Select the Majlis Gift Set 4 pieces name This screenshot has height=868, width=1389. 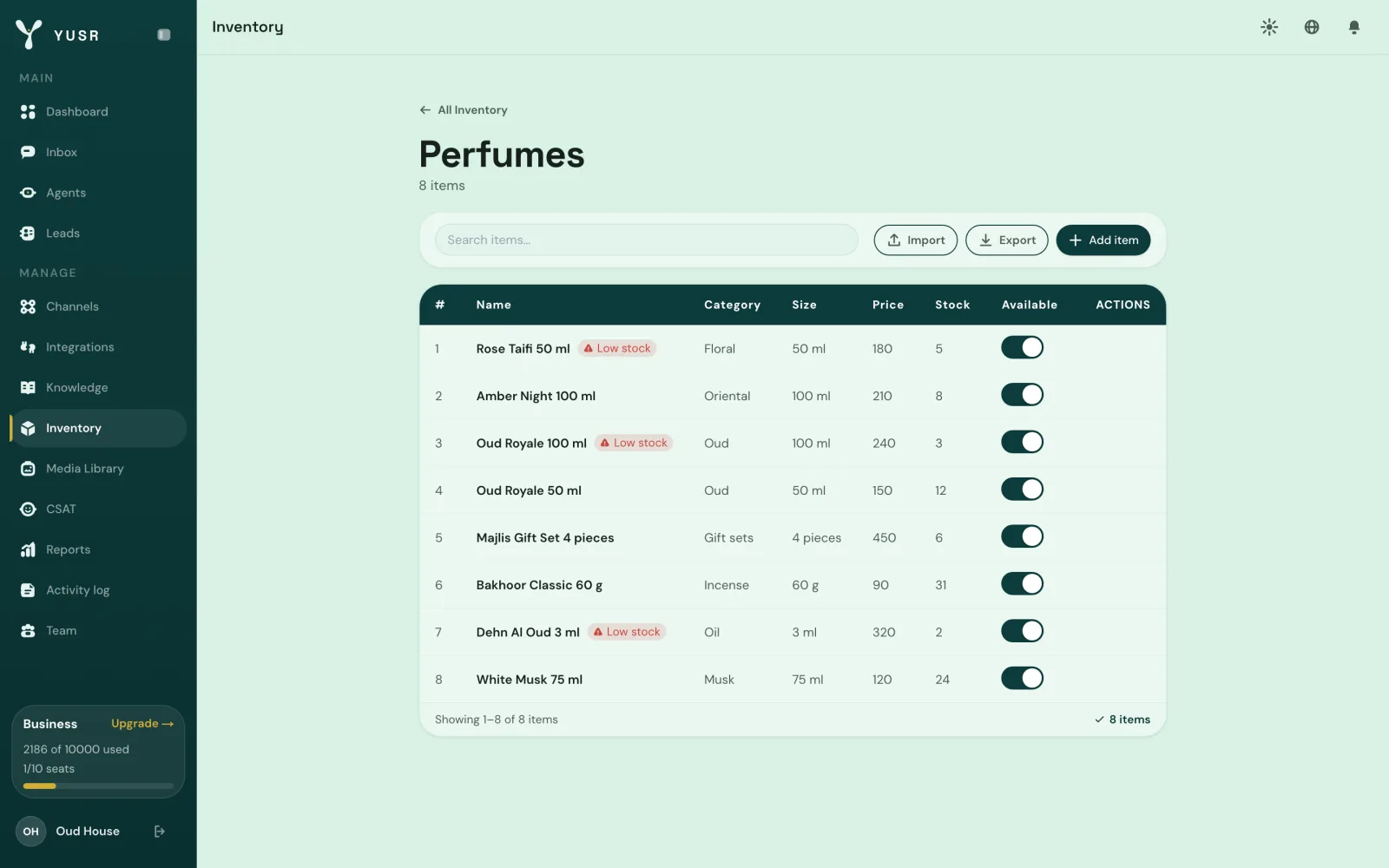click(x=545, y=538)
